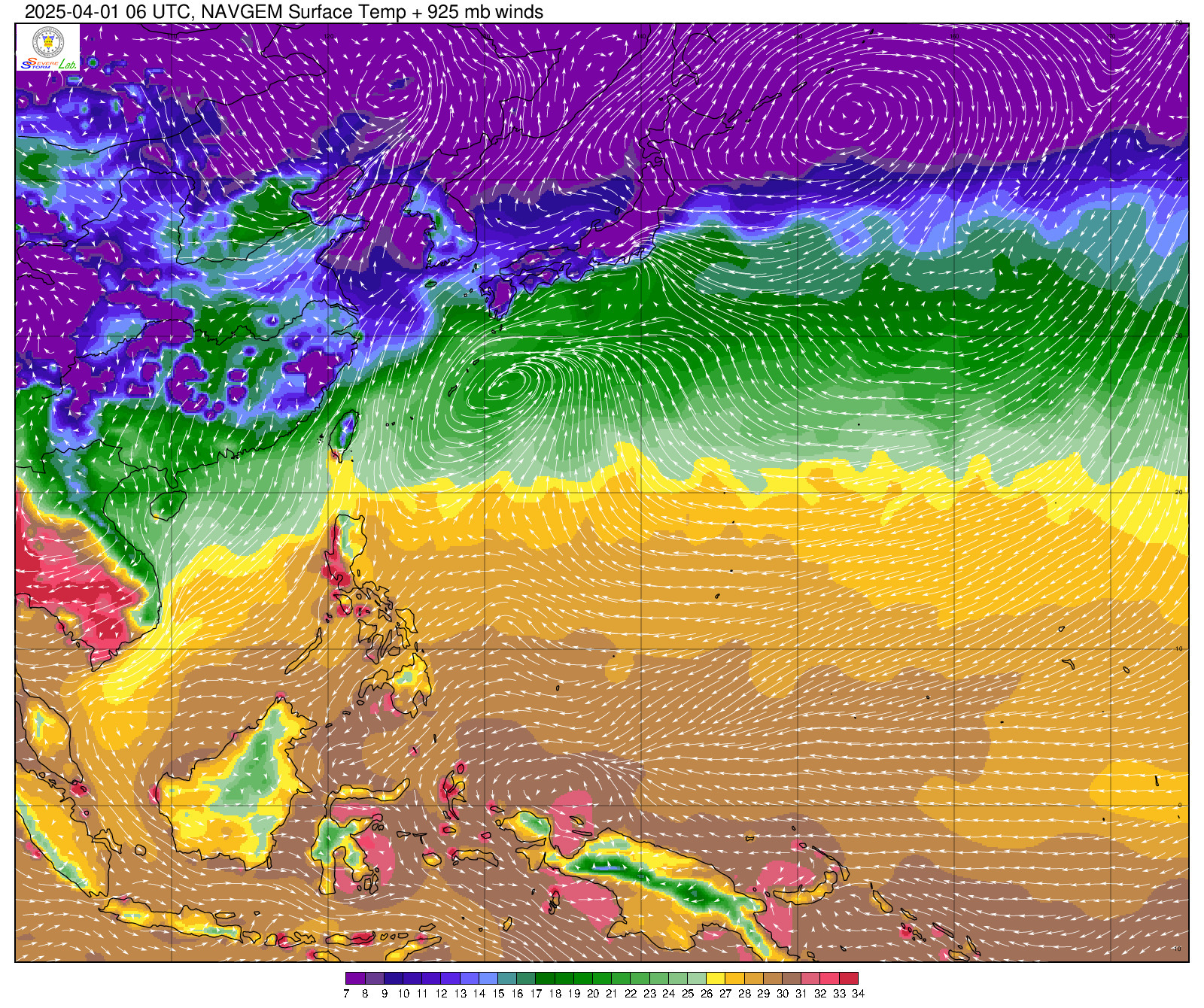Click the orange swatch between 27 and 28
The image size is (1204, 1008).
point(734,978)
